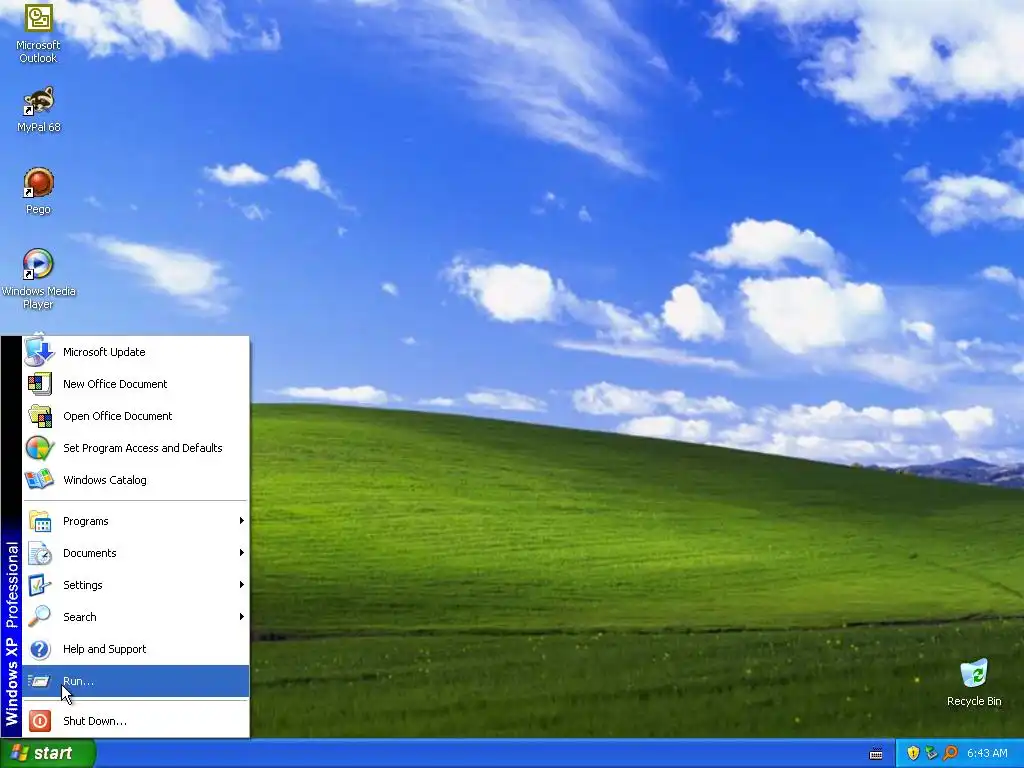1024x768 pixels.
Task: Expand the Search submenu arrow
Action: (242, 616)
